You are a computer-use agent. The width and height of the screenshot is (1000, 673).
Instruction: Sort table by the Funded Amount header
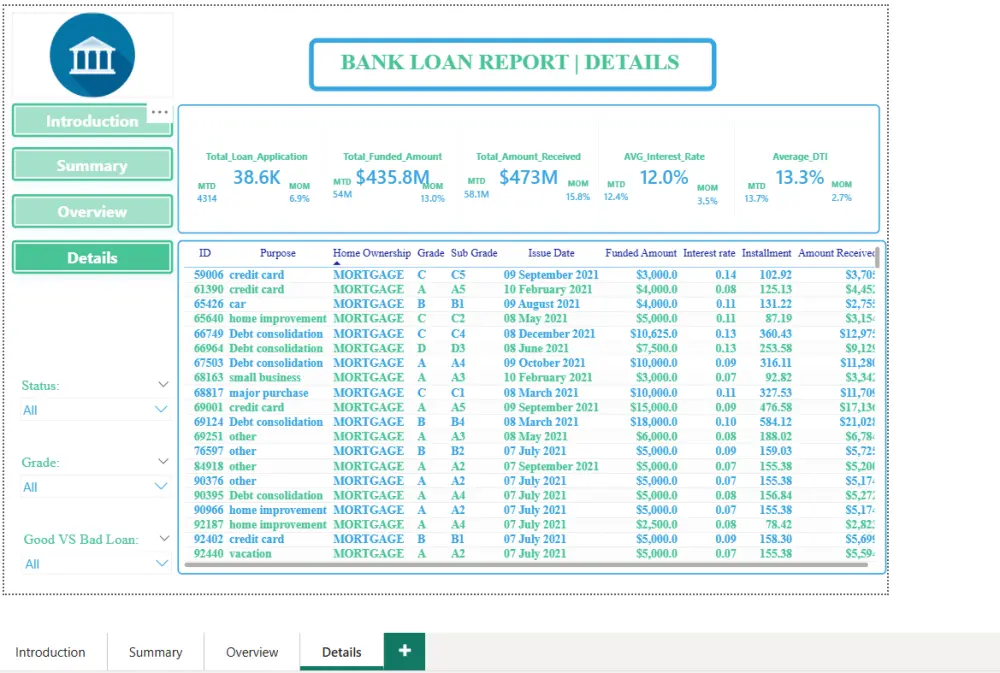click(x=640, y=253)
